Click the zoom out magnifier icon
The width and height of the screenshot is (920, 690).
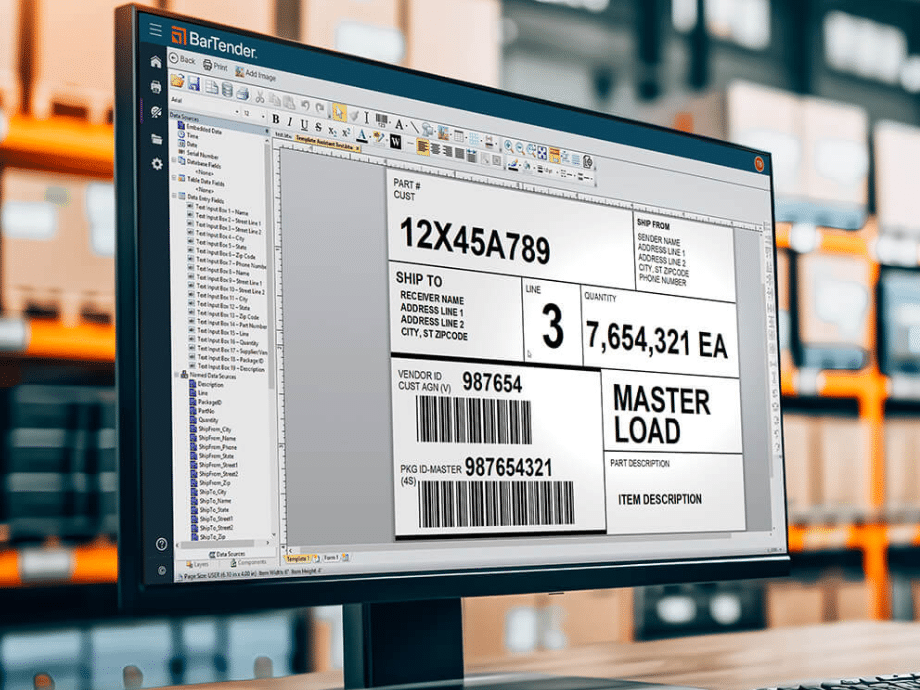520,148
